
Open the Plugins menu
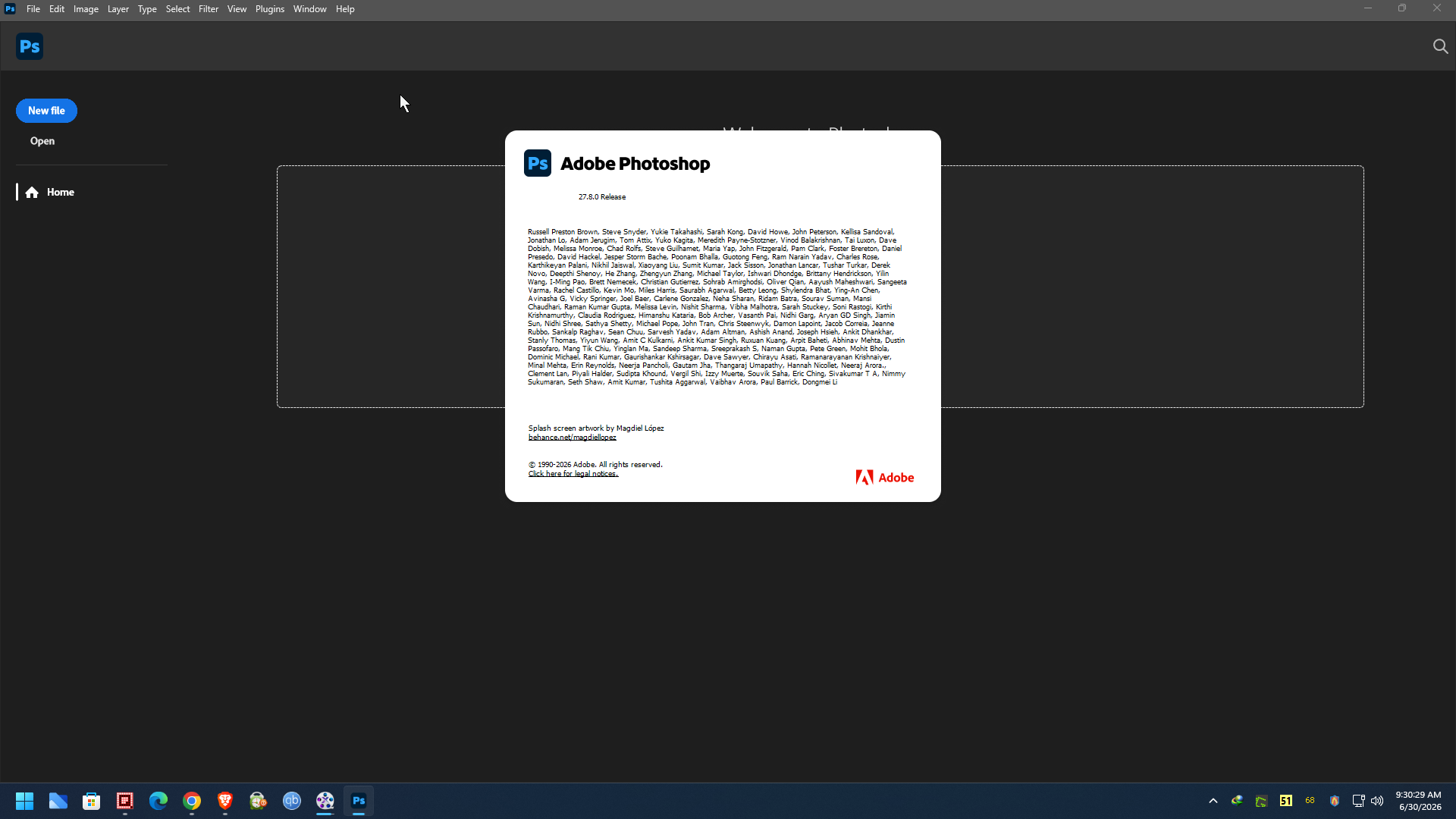tap(270, 9)
